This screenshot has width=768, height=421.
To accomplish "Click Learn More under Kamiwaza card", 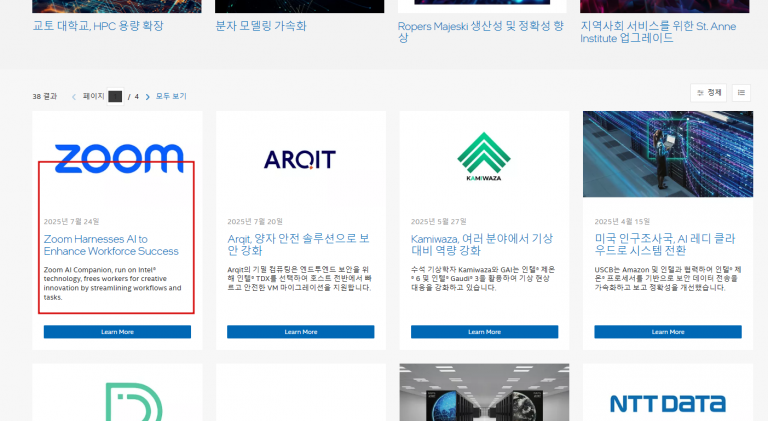I will coord(484,332).
